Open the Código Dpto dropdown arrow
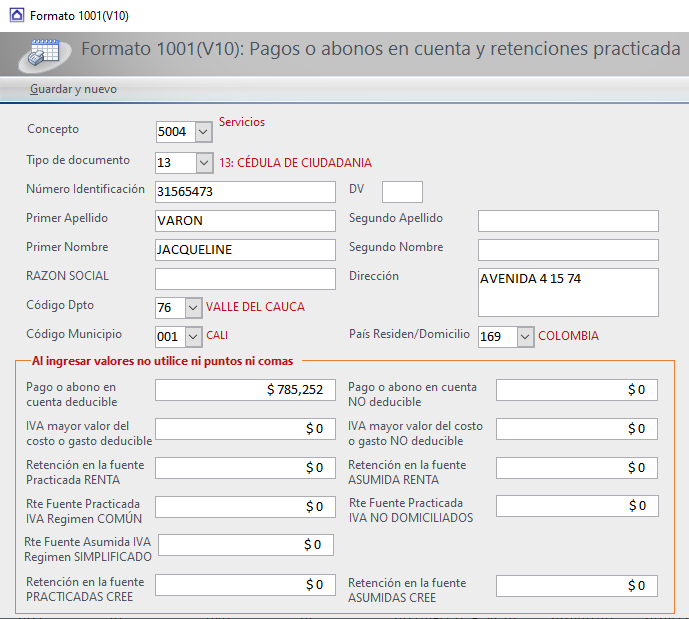689x619 pixels. pos(193,308)
